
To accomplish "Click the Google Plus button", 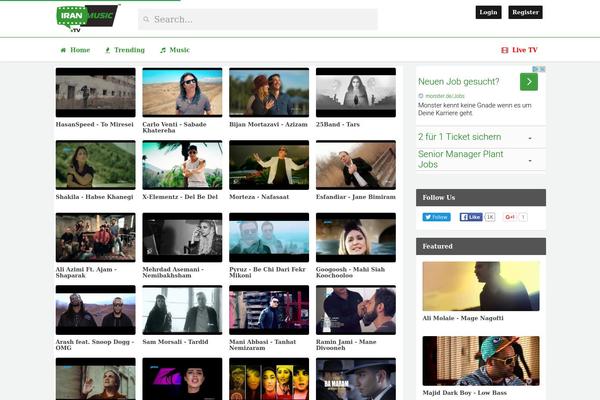I will point(510,217).
